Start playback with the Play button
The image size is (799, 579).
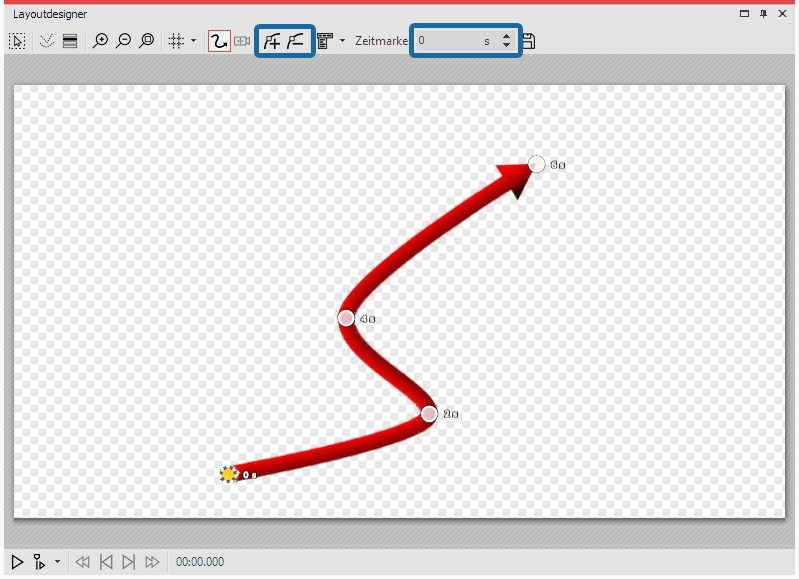click(x=17, y=562)
